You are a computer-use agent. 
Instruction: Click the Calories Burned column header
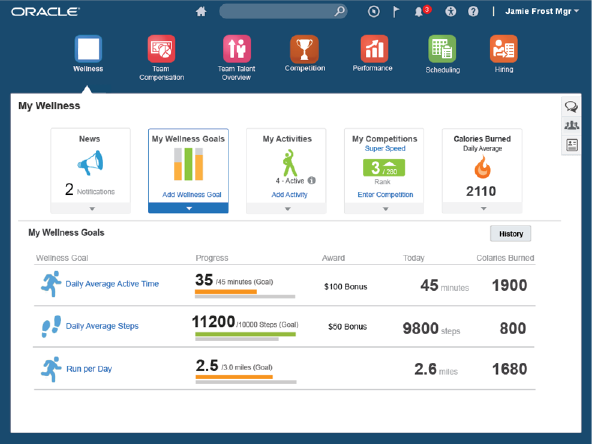[x=505, y=258]
